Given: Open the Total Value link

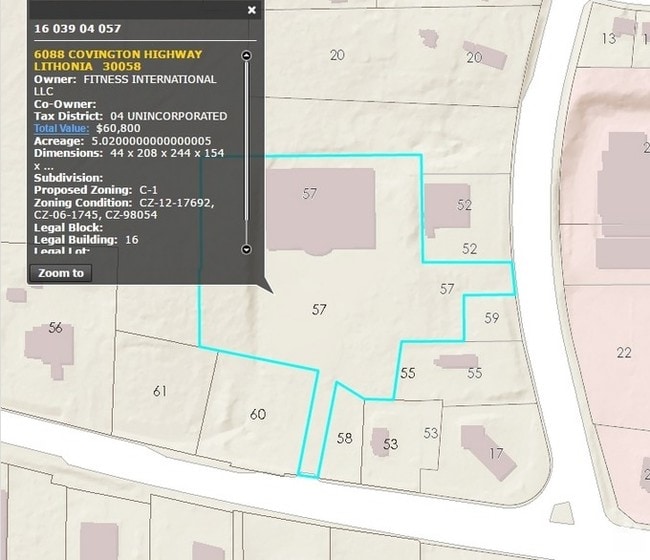Looking at the screenshot, I should click(62, 128).
